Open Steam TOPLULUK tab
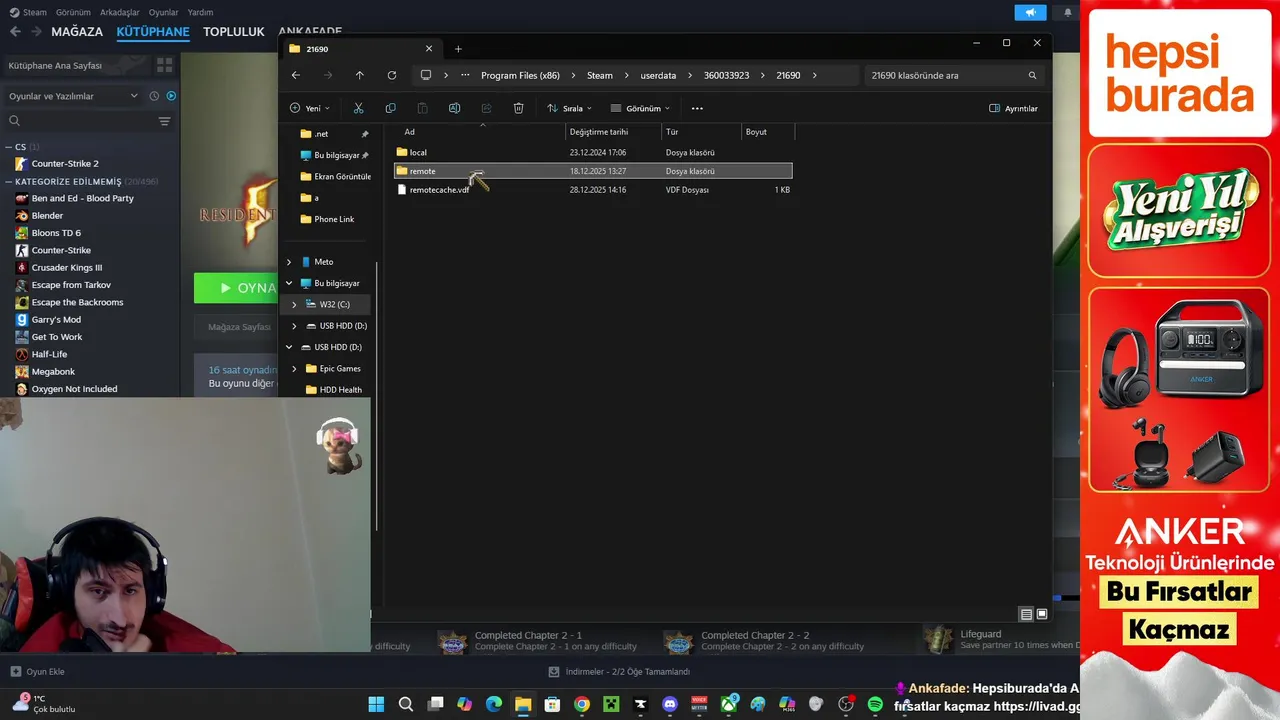This screenshot has width=1280, height=720. click(234, 32)
